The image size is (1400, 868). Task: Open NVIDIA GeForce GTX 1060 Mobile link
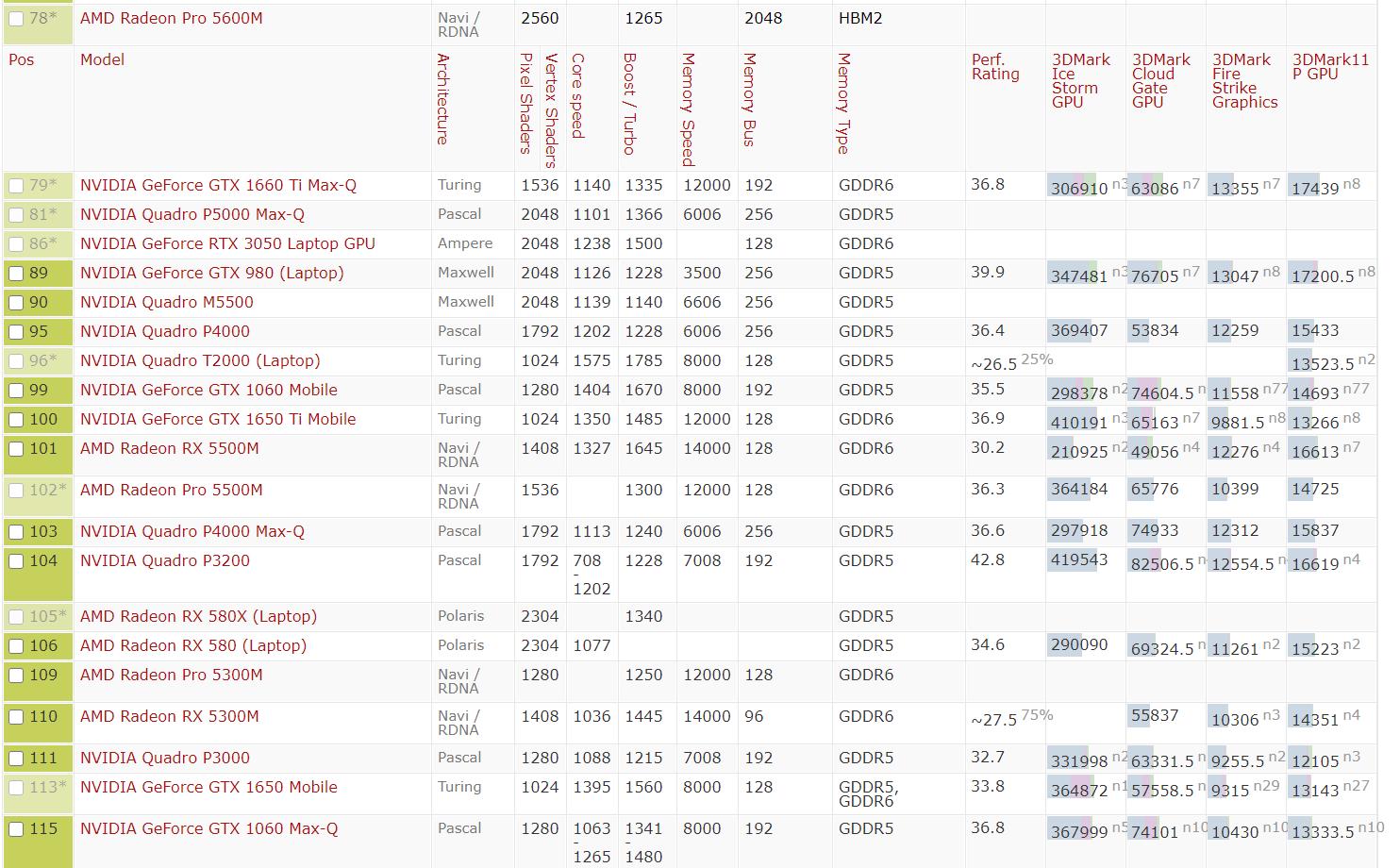[208, 390]
